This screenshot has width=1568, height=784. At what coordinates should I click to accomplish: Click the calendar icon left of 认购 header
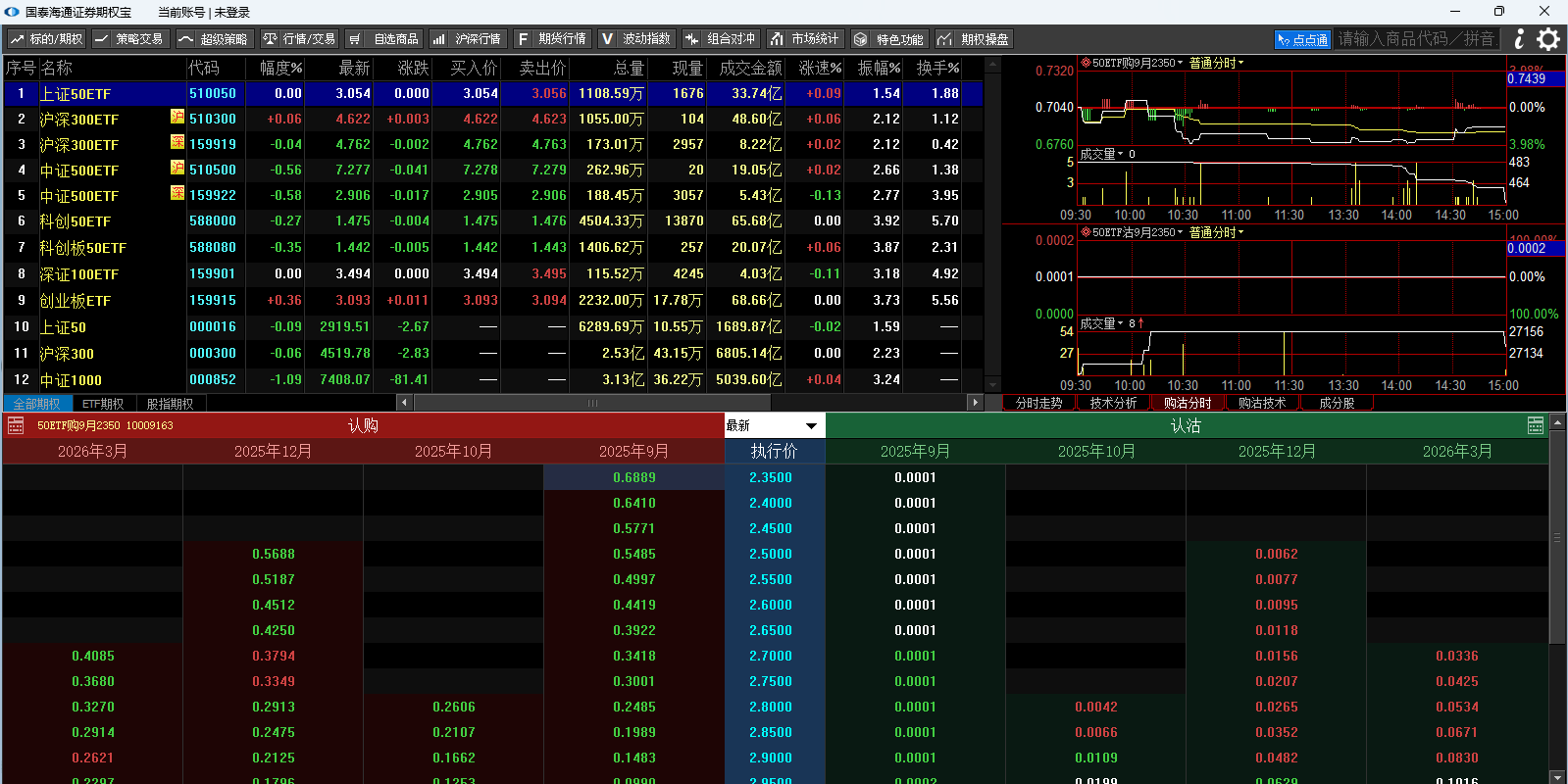click(x=16, y=425)
